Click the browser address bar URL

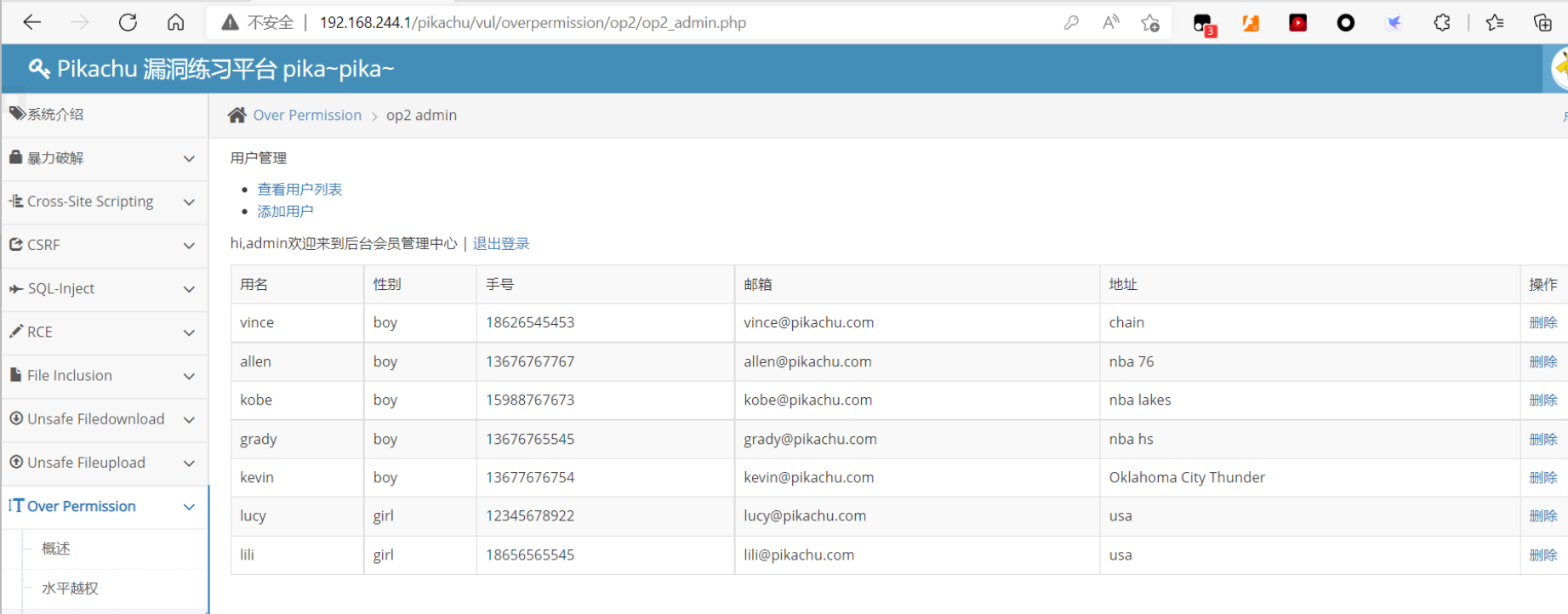pos(533,23)
